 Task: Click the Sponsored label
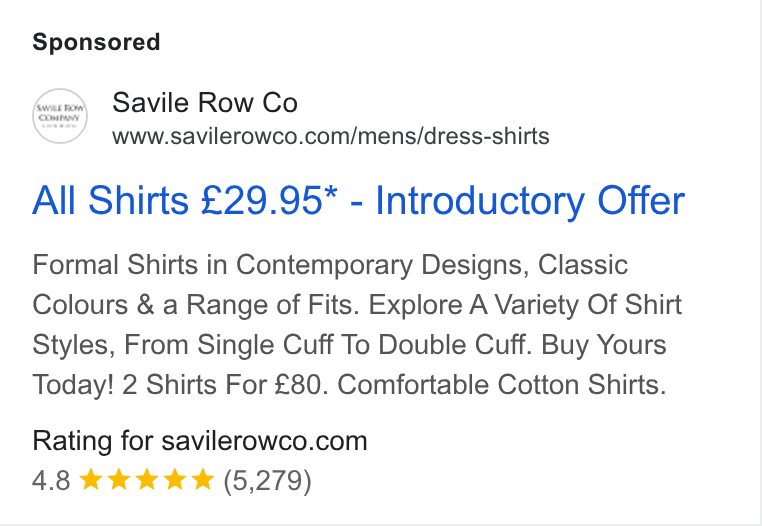[96, 42]
